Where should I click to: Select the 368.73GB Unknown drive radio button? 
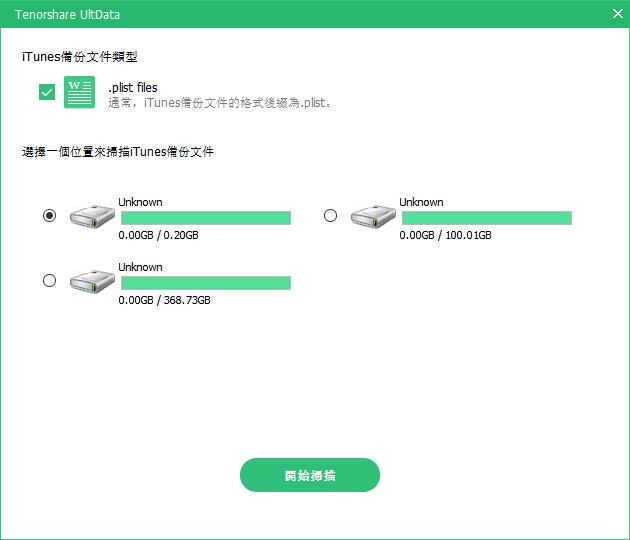pyautogui.click(x=49, y=280)
